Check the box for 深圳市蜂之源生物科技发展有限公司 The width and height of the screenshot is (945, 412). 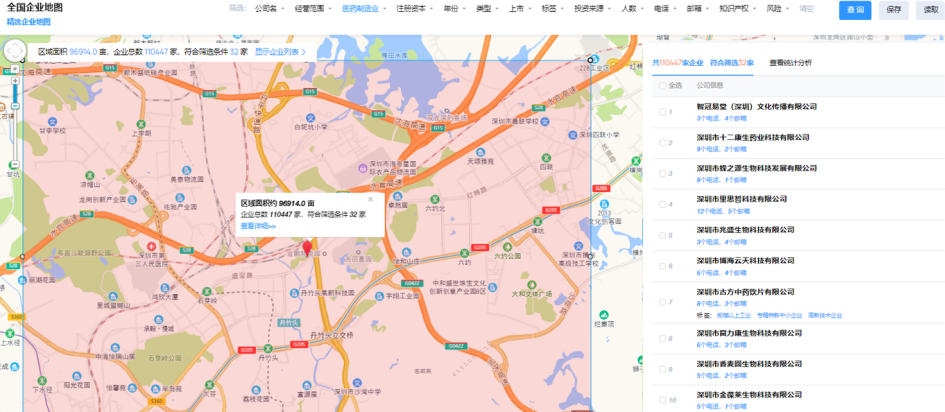click(661, 173)
